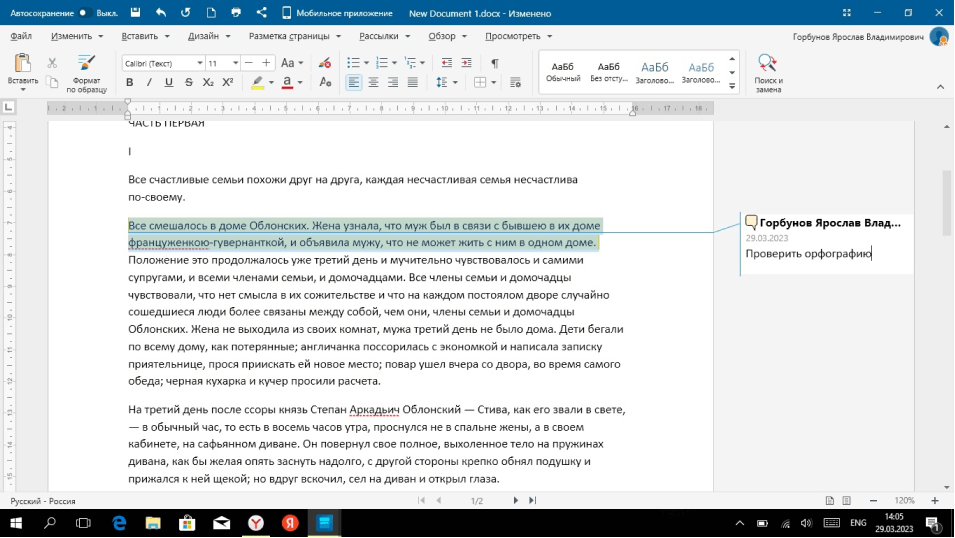The width and height of the screenshot is (955, 538).
Task: Toggle Underline formatting
Action: [x=169, y=82]
